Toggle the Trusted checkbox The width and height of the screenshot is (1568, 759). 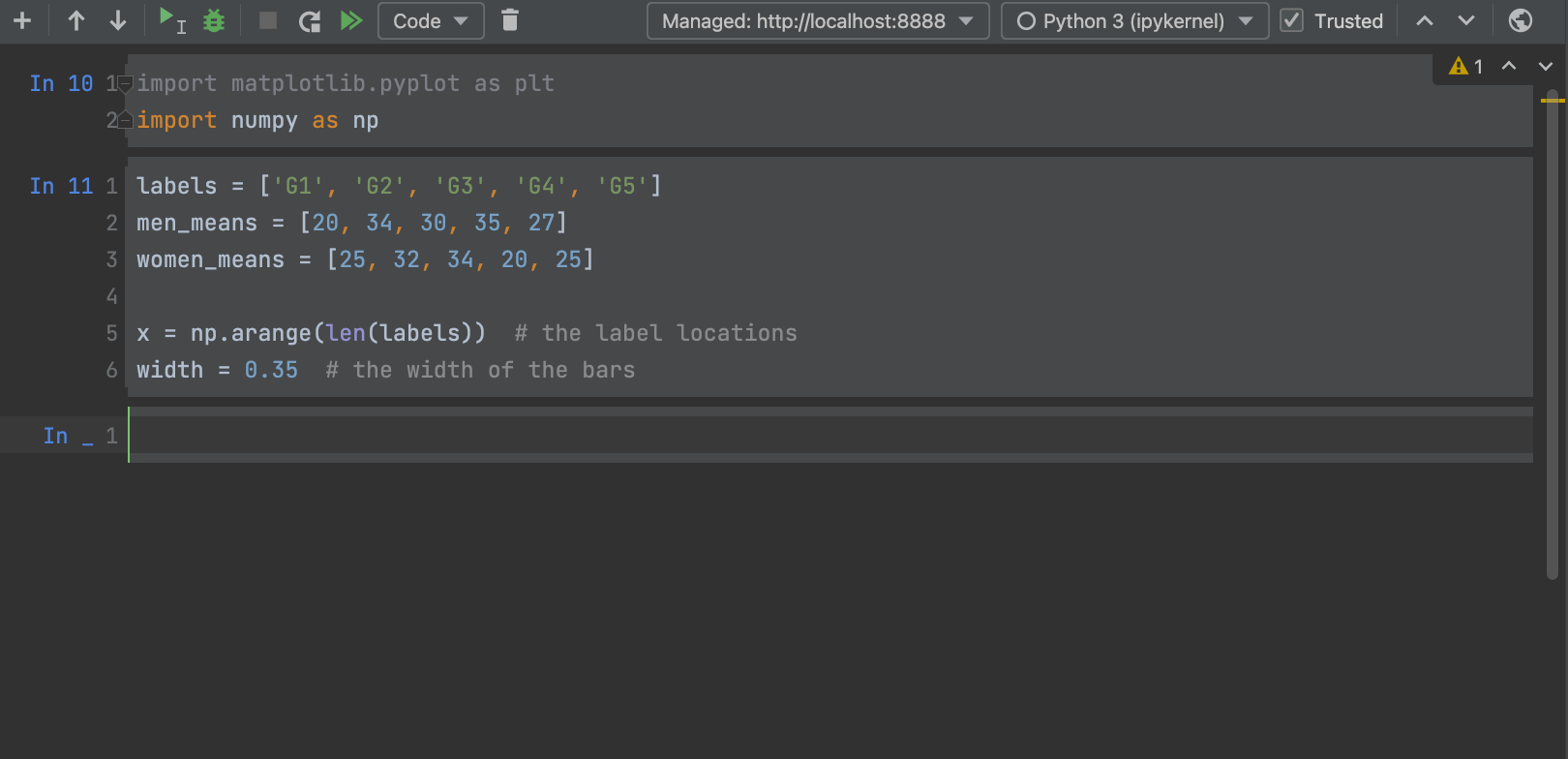[x=1291, y=20]
